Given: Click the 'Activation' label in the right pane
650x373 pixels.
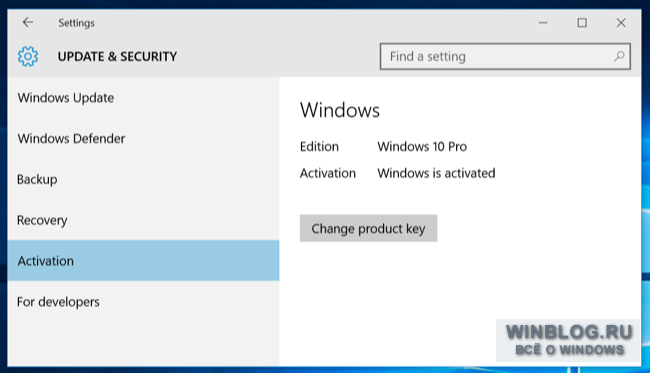Looking at the screenshot, I should point(327,173).
